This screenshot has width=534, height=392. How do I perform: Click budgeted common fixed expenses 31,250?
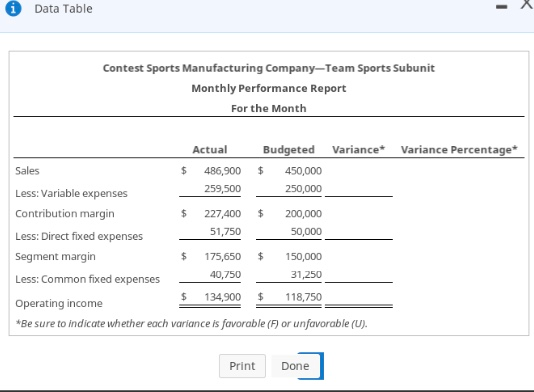pos(306,274)
